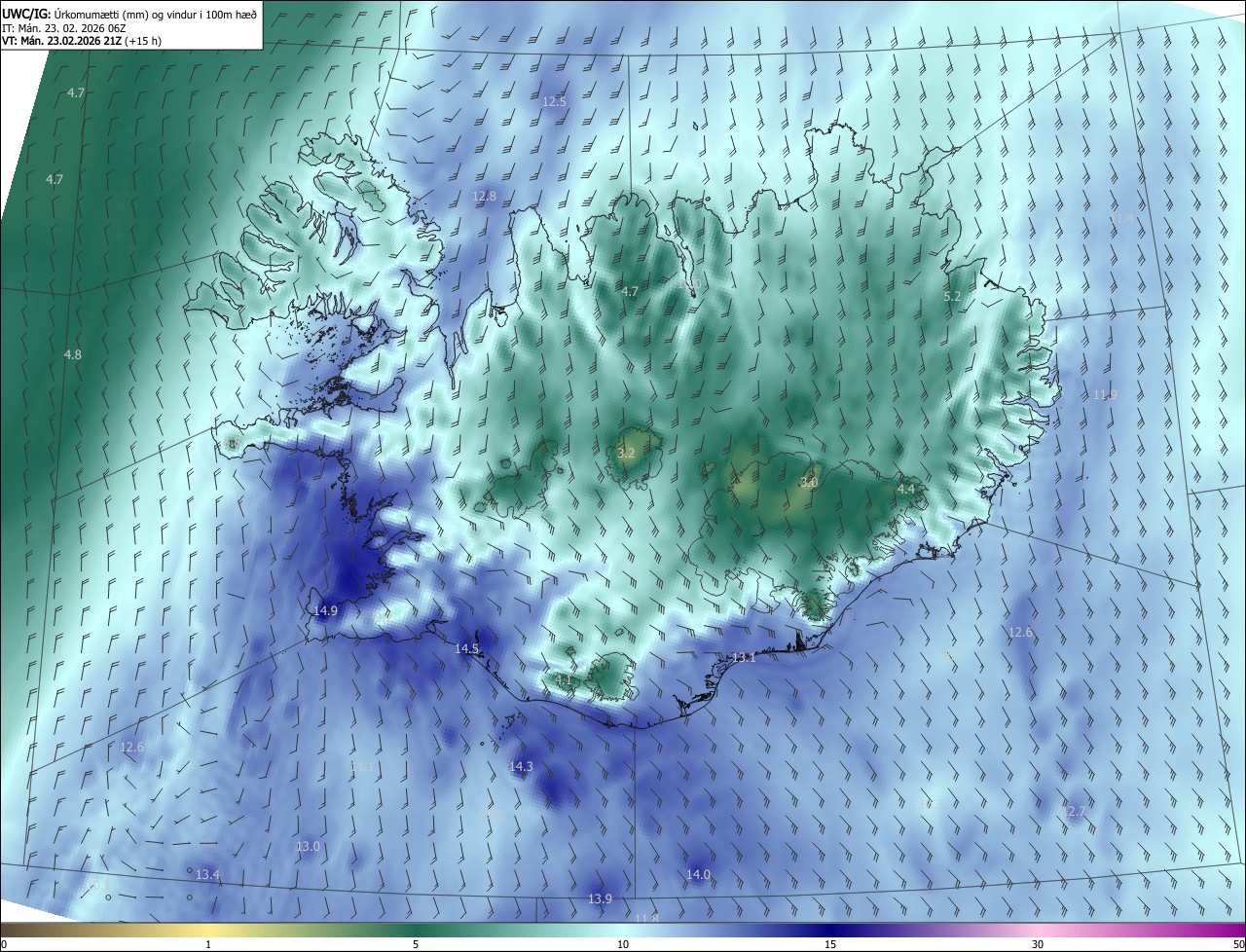The image size is (1246, 952).
Task: Click the 4.4 value label
Action: (x=906, y=489)
